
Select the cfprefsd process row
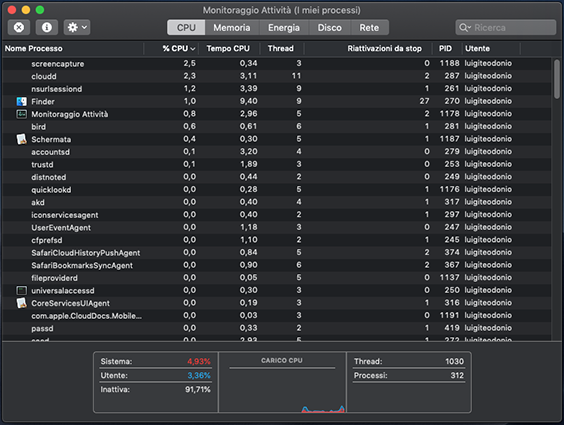click(x=277, y=240)
